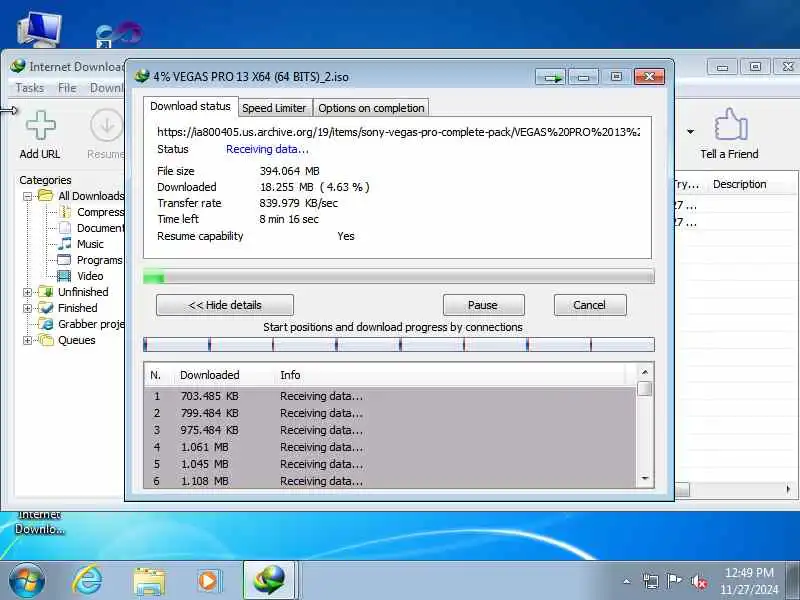Click the scroll down arrow of connections list
800x600 pixels.
coord(645,479)
